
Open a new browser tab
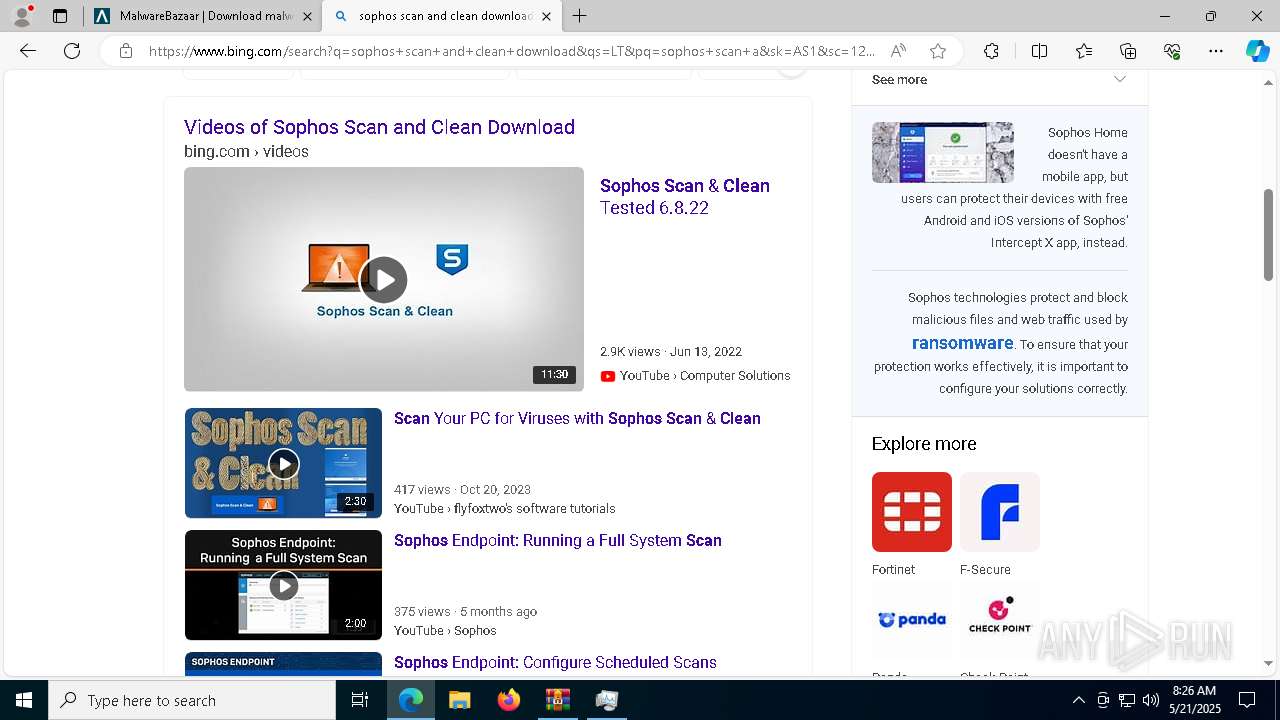point(579,16)
